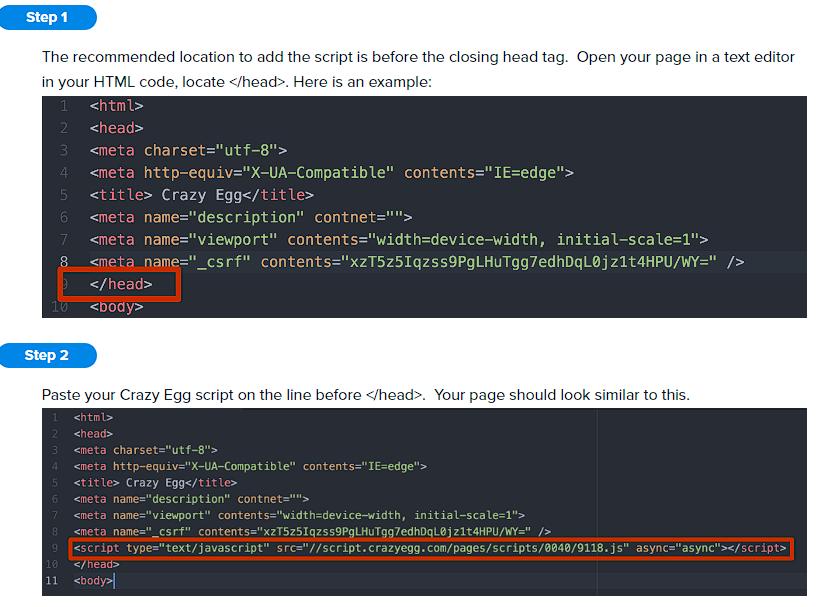This screenshot has width=833, height=607.
Task: Click the paragraph starting "The recommended location"
Action: point(418,69)
